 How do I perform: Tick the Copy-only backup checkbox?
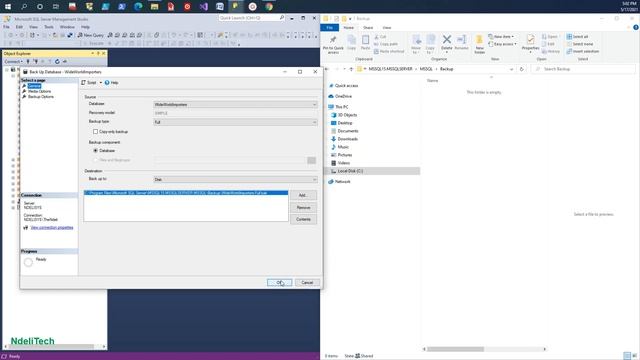pyautogui.click(x=96, y=131)
